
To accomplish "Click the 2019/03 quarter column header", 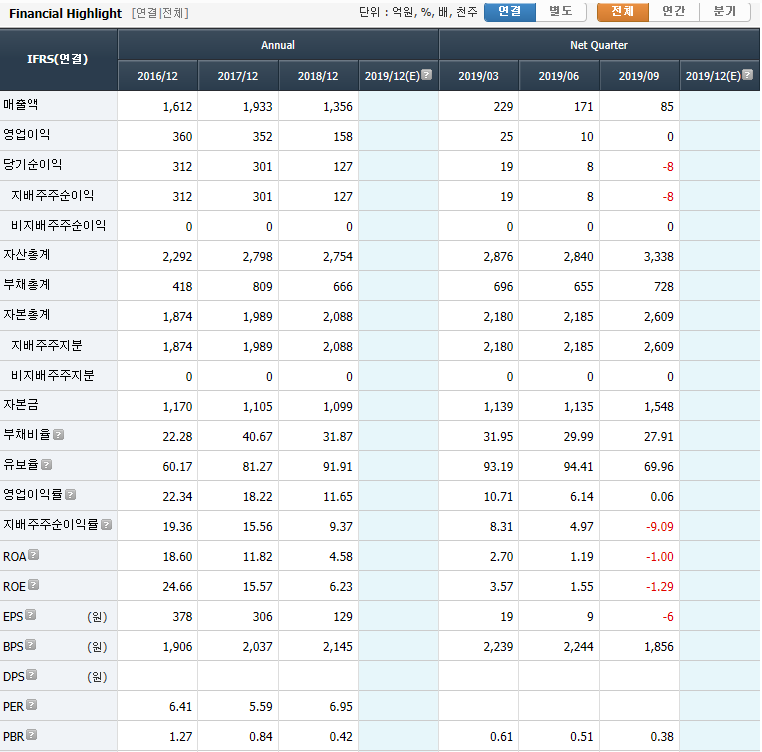I will coord(479,76).
